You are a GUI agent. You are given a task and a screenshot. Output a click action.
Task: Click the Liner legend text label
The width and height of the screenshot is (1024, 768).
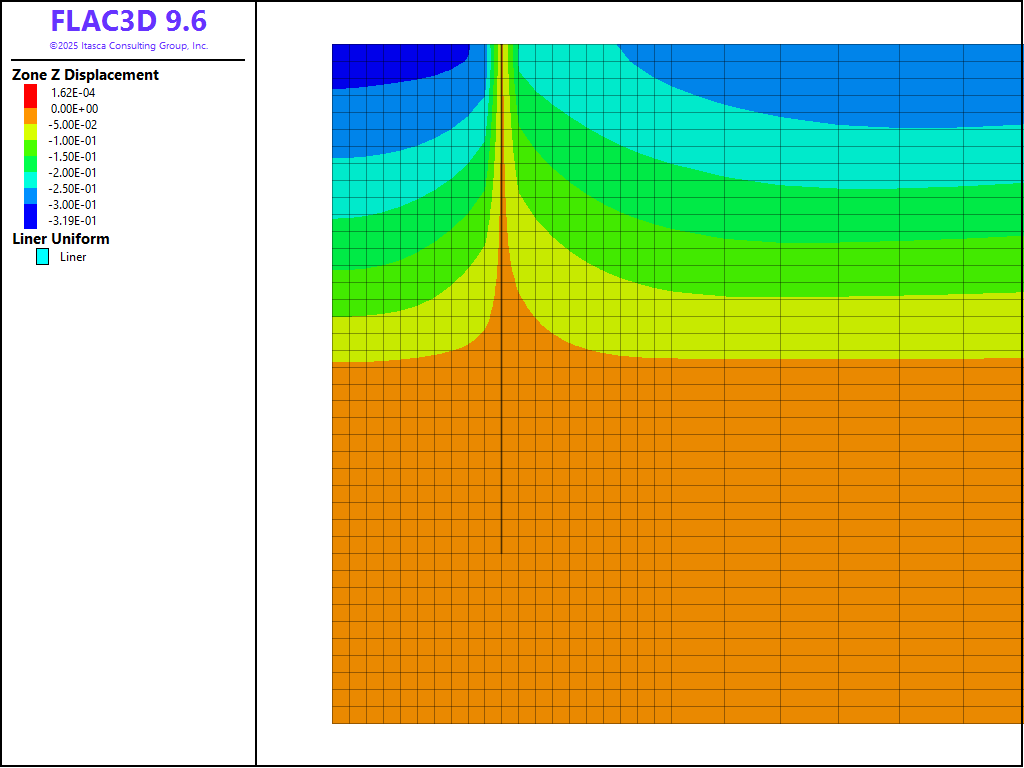point(73,257)
